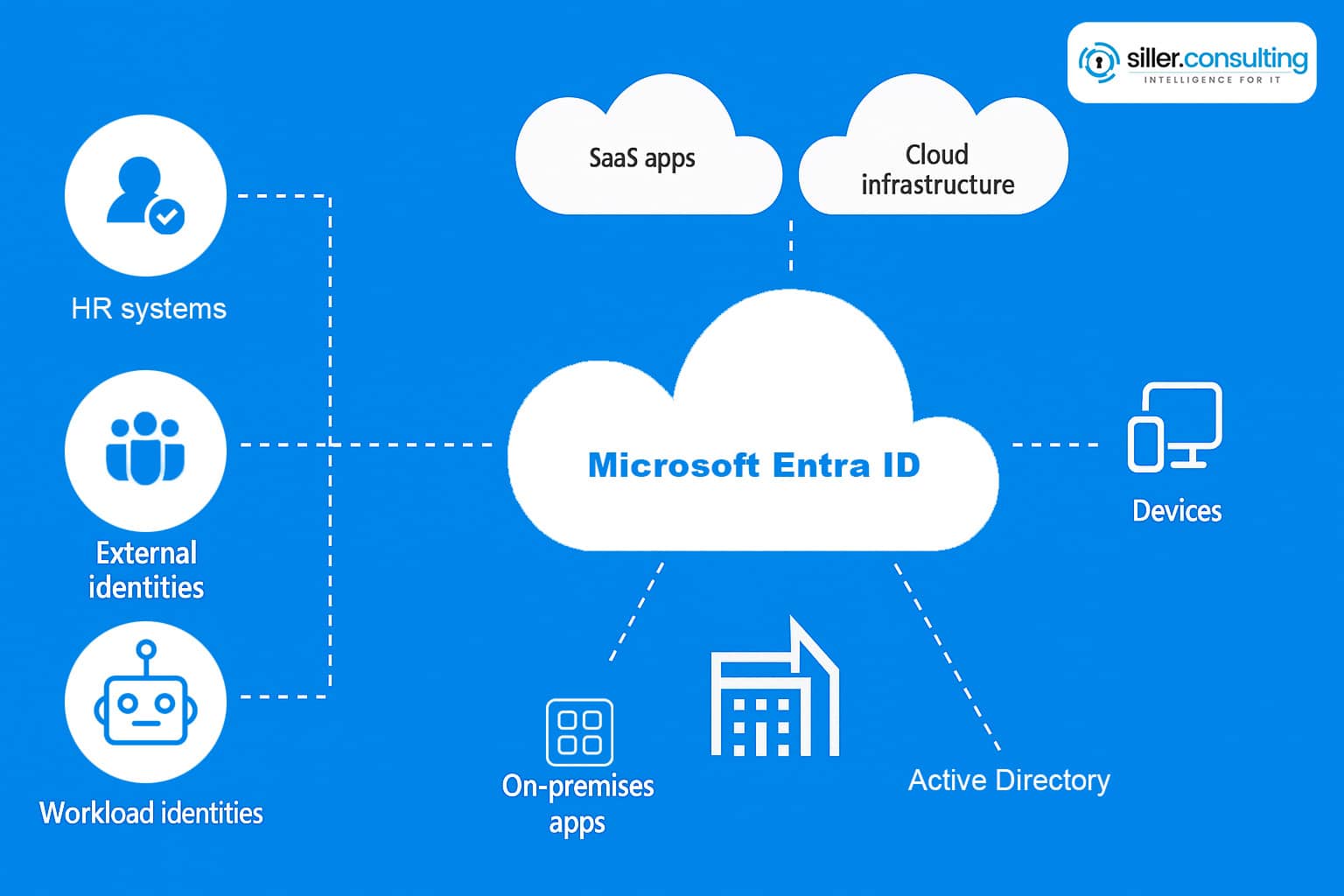Viewport: 1344px width, 896px height.
Task: Select the External identities group icon
Action: tap(145, 448)
